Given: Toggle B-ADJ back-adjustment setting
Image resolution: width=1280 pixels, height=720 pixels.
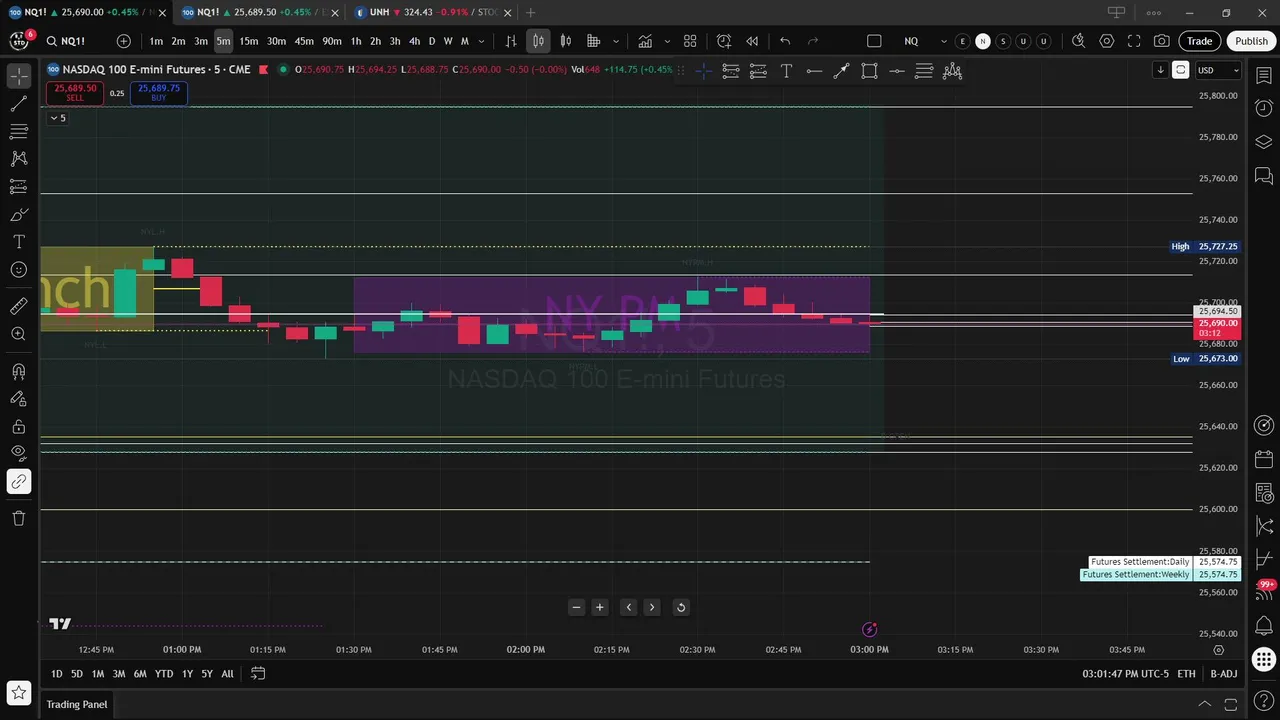Looking at the screenshot, I should [x=1224, y=674].
